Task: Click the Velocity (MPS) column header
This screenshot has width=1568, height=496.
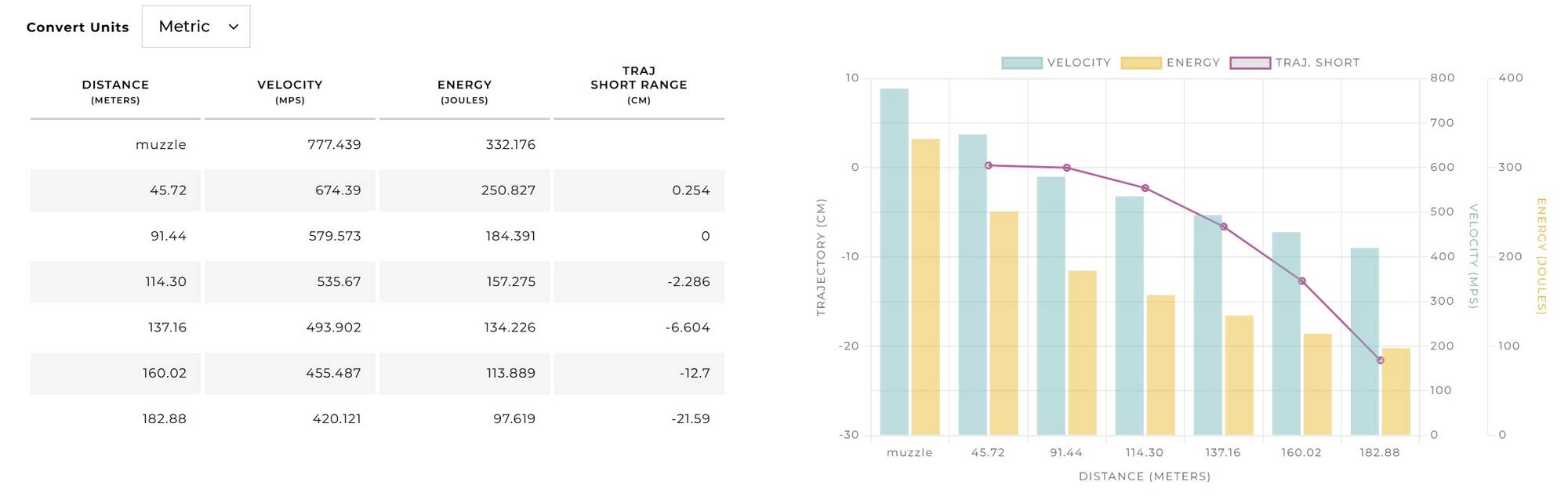Action: pyautogui.click(x=290, y=91)
